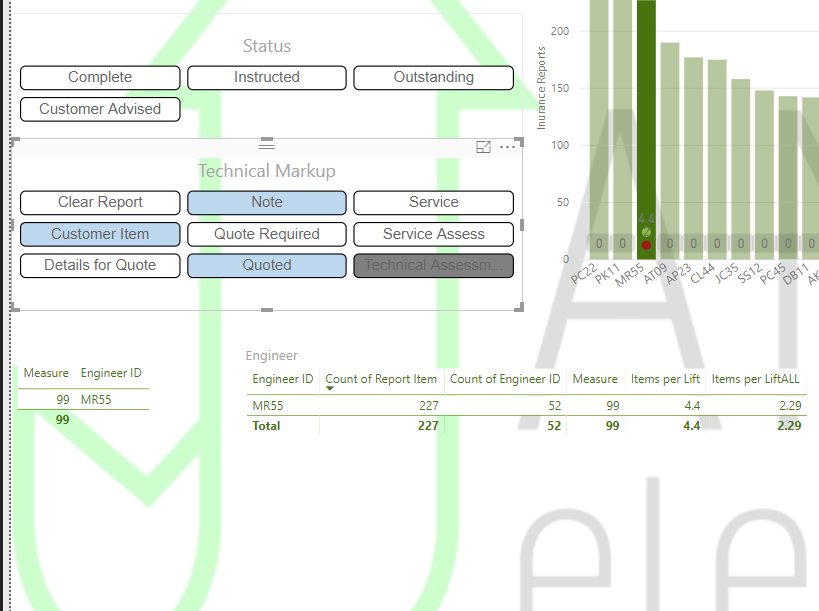This screenshot has height=611, width=819.
Task: Sort Engineer table by Measure column header
Action: (x=595, y=379)
